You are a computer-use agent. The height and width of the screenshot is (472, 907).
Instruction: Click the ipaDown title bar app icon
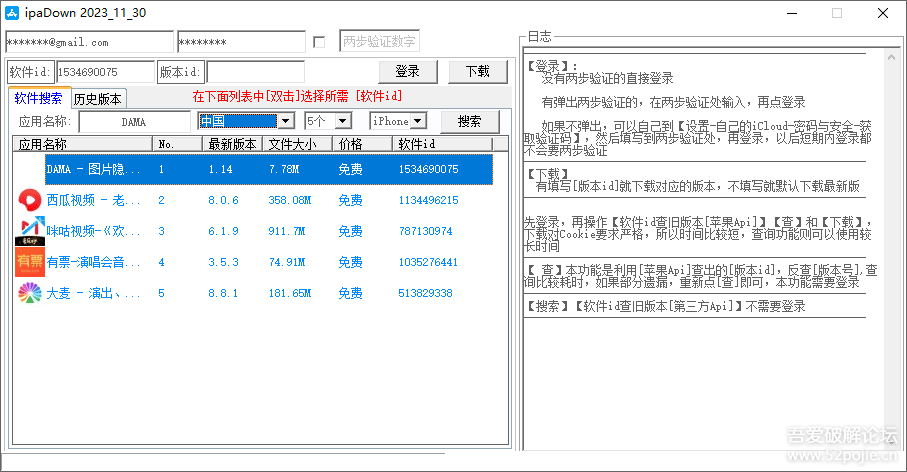[x=13, y=13]
